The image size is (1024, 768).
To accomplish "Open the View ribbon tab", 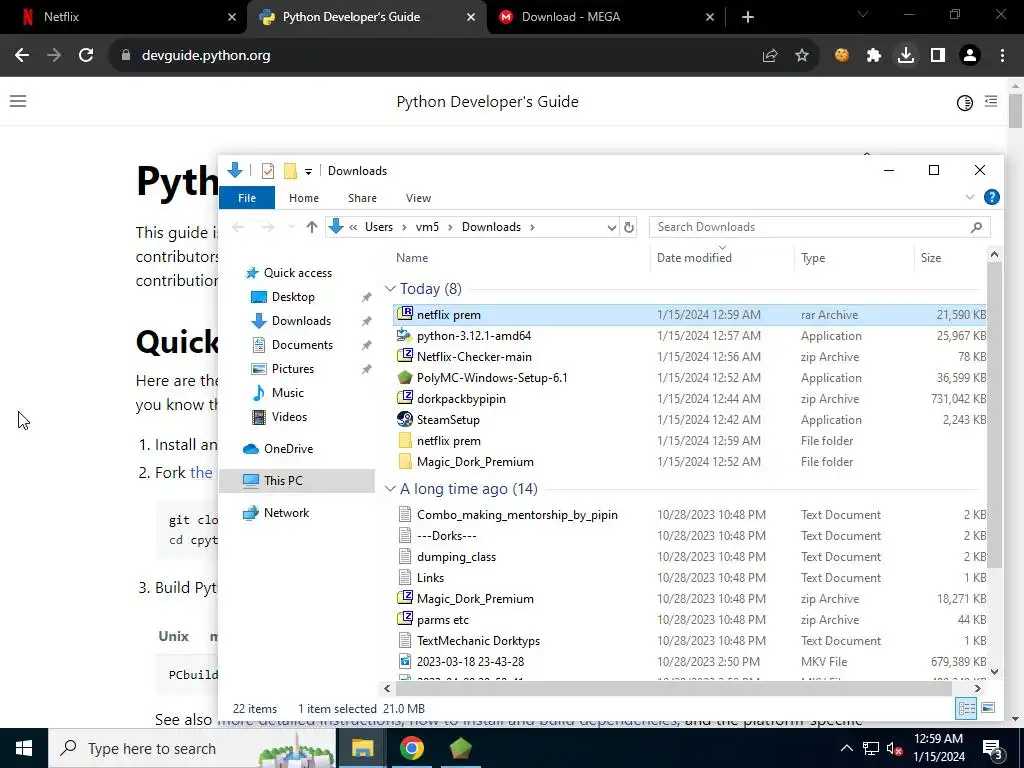I will click(418, 198).
